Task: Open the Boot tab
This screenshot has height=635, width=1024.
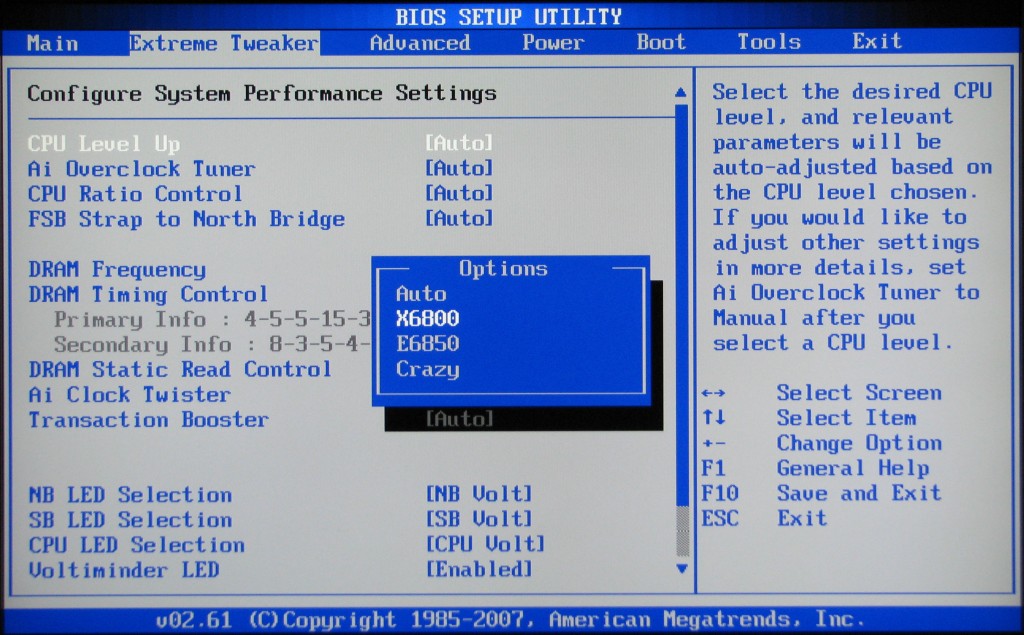Action: click(x=661, y=42)
